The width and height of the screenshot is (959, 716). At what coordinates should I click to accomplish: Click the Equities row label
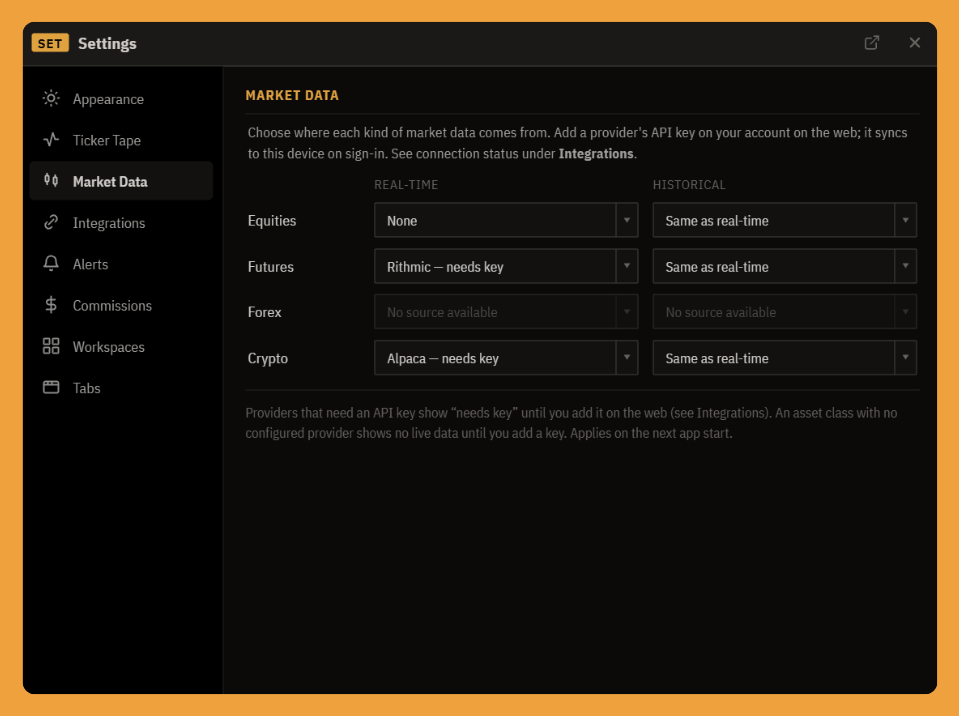tap(272, 221)
